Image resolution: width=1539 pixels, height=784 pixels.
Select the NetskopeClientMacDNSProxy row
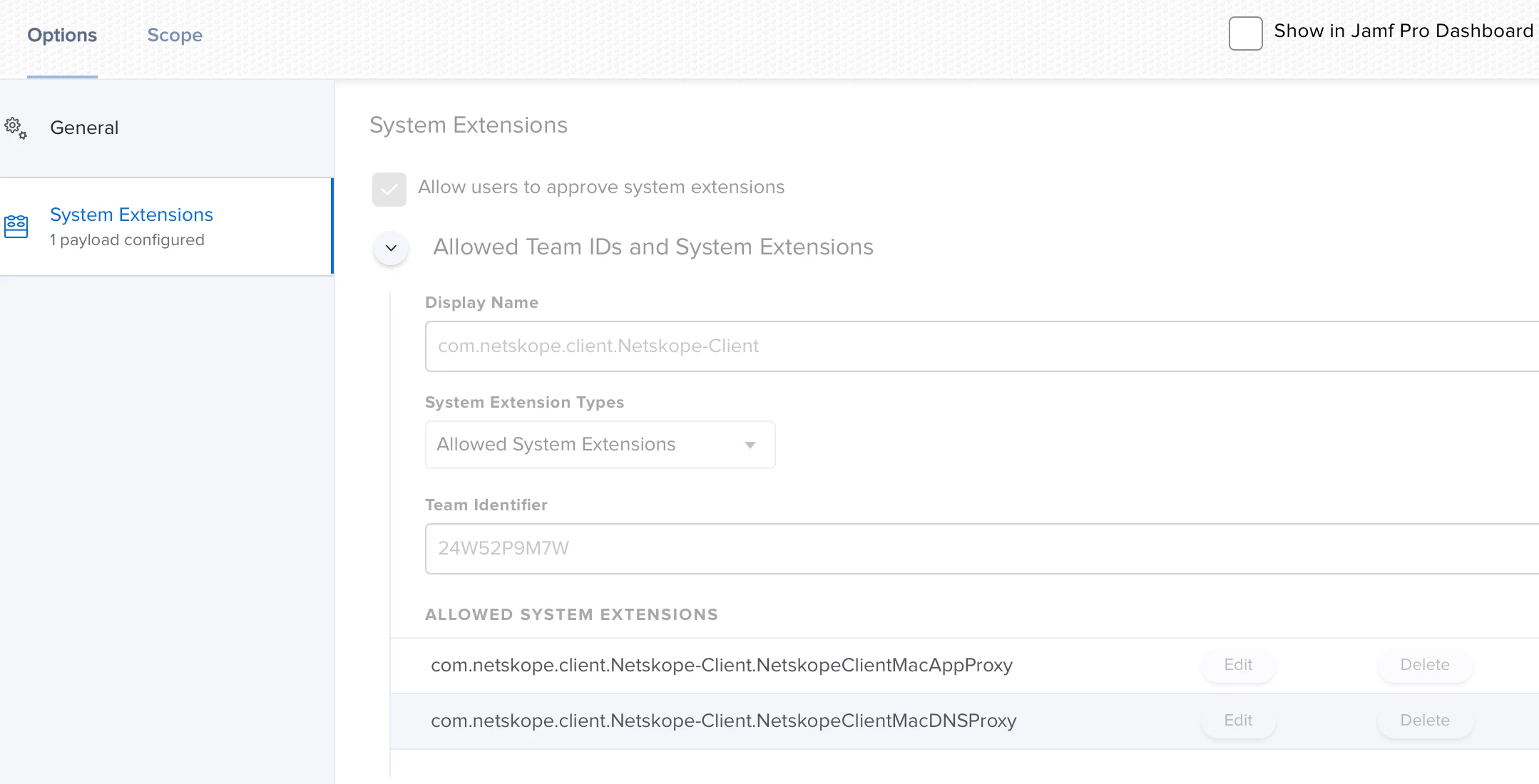point(723,721)
